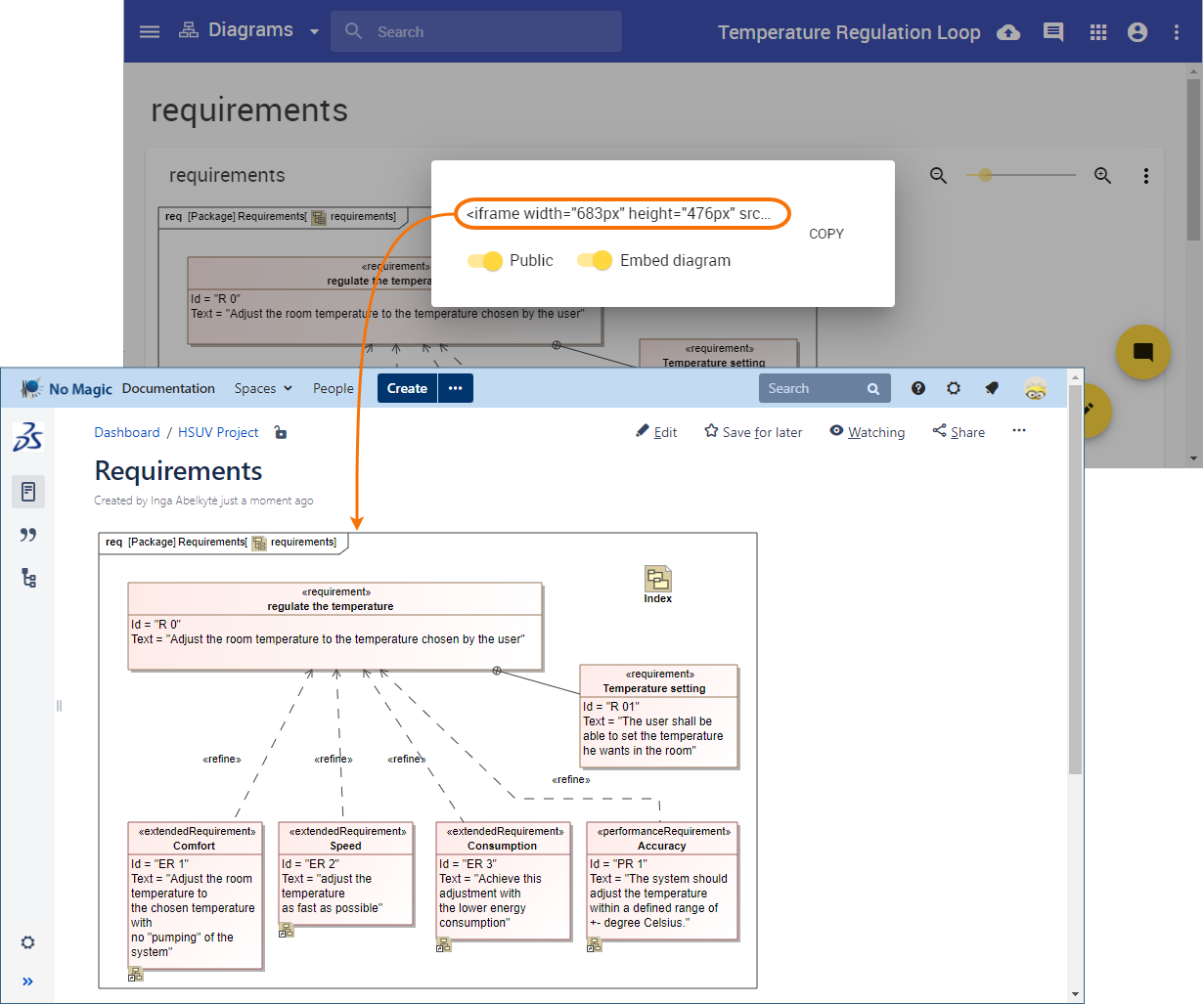
Task: Click the zoom in magnifier icon
Action: [1102, 175]
